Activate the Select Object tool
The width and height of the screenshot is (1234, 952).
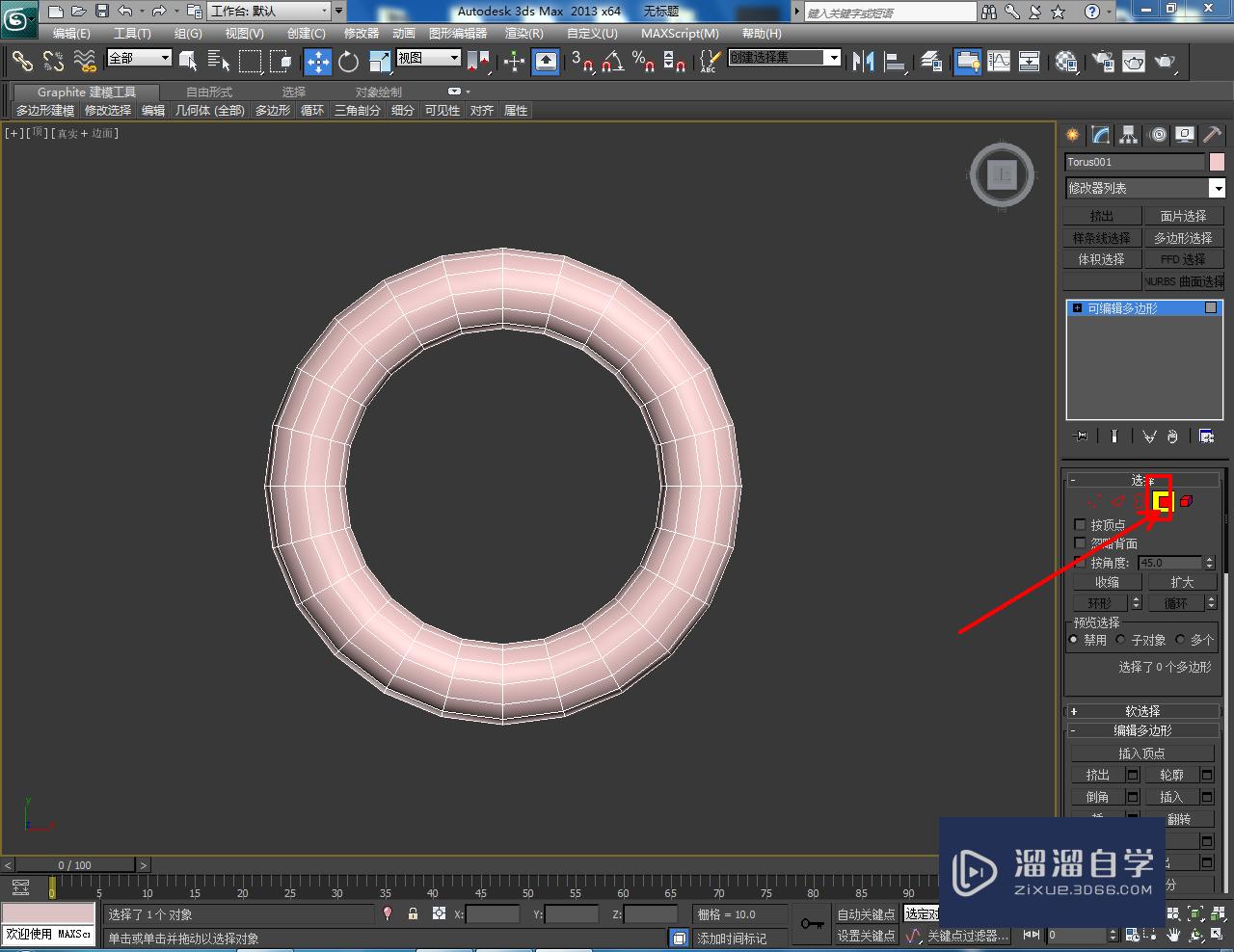[x=188, y=62]
